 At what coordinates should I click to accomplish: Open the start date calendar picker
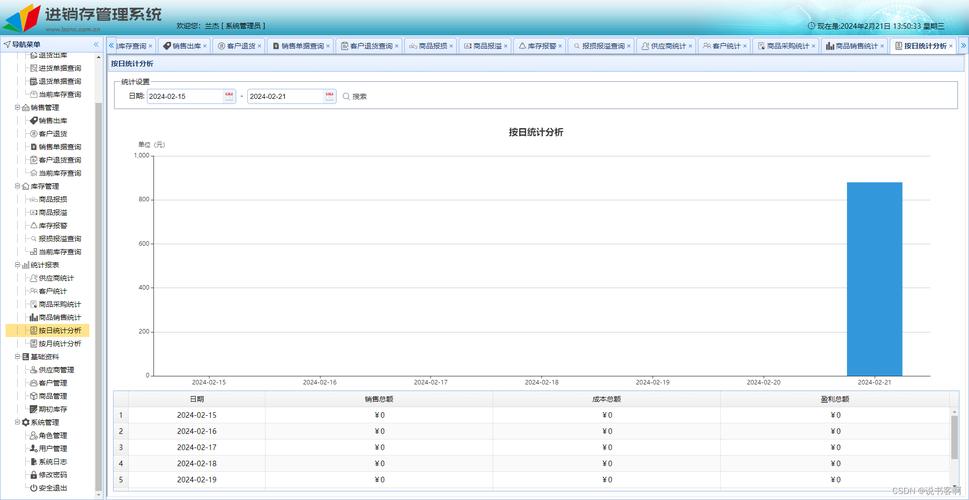point(229,96)
